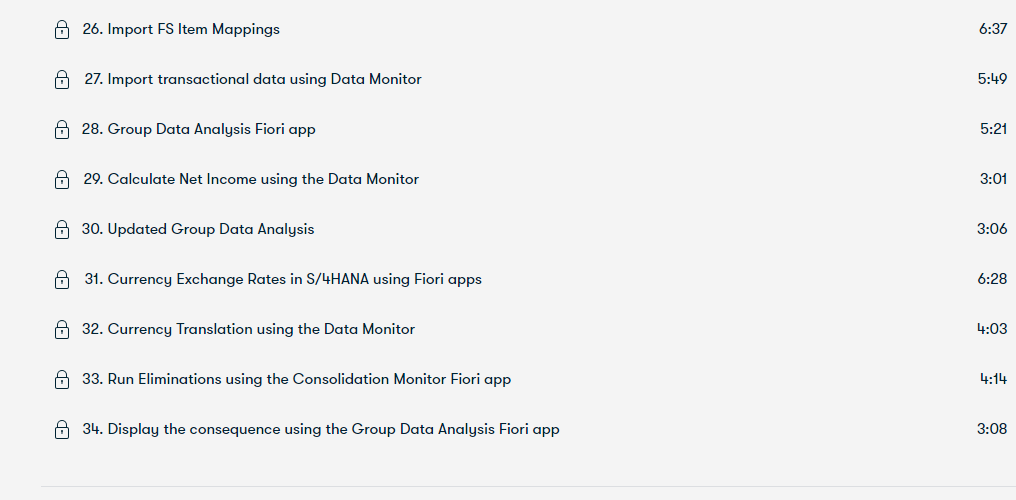This screenshot has height=500, width=1016.
Task: Click the 6:37 duration of lesson 26
Action: pos(993,29)
